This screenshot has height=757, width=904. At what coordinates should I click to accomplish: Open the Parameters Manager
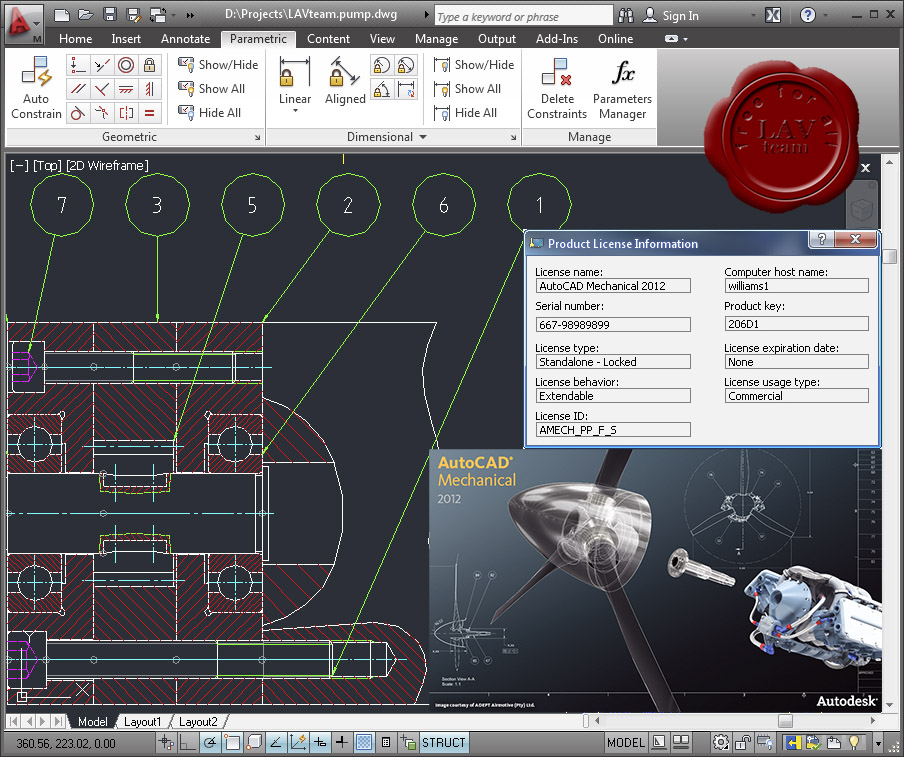pos(622,88)
